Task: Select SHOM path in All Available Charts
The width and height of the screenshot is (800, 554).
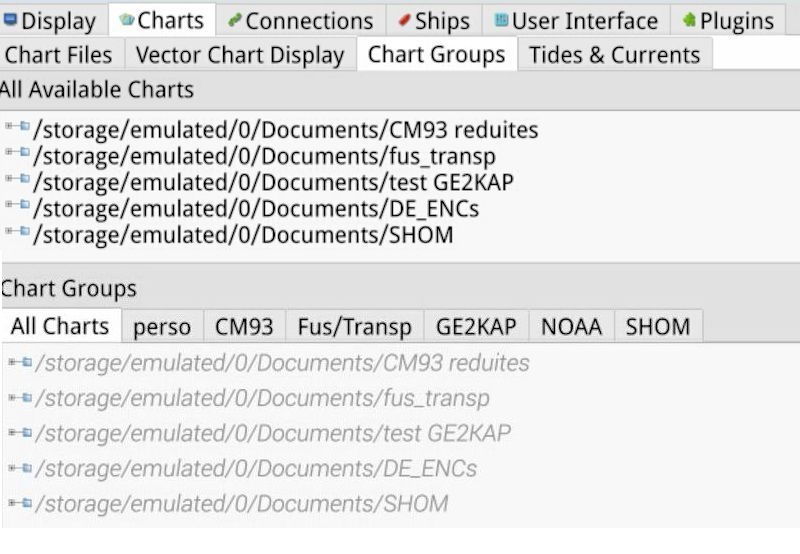Action: [x=243, y=235]
